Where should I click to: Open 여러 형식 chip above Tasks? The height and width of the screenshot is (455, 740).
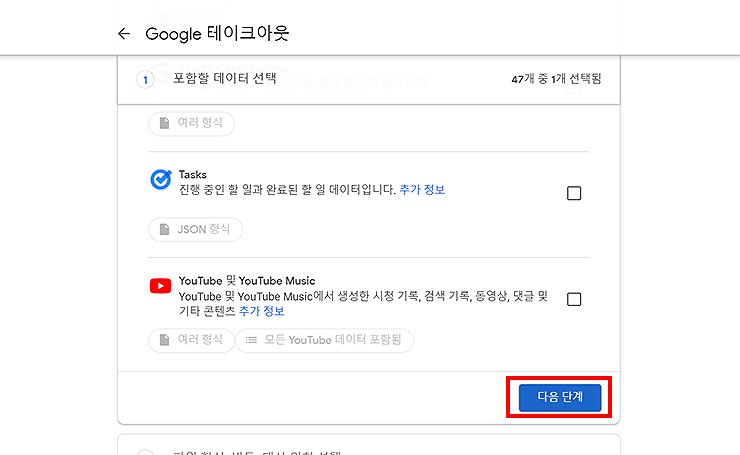191,123
